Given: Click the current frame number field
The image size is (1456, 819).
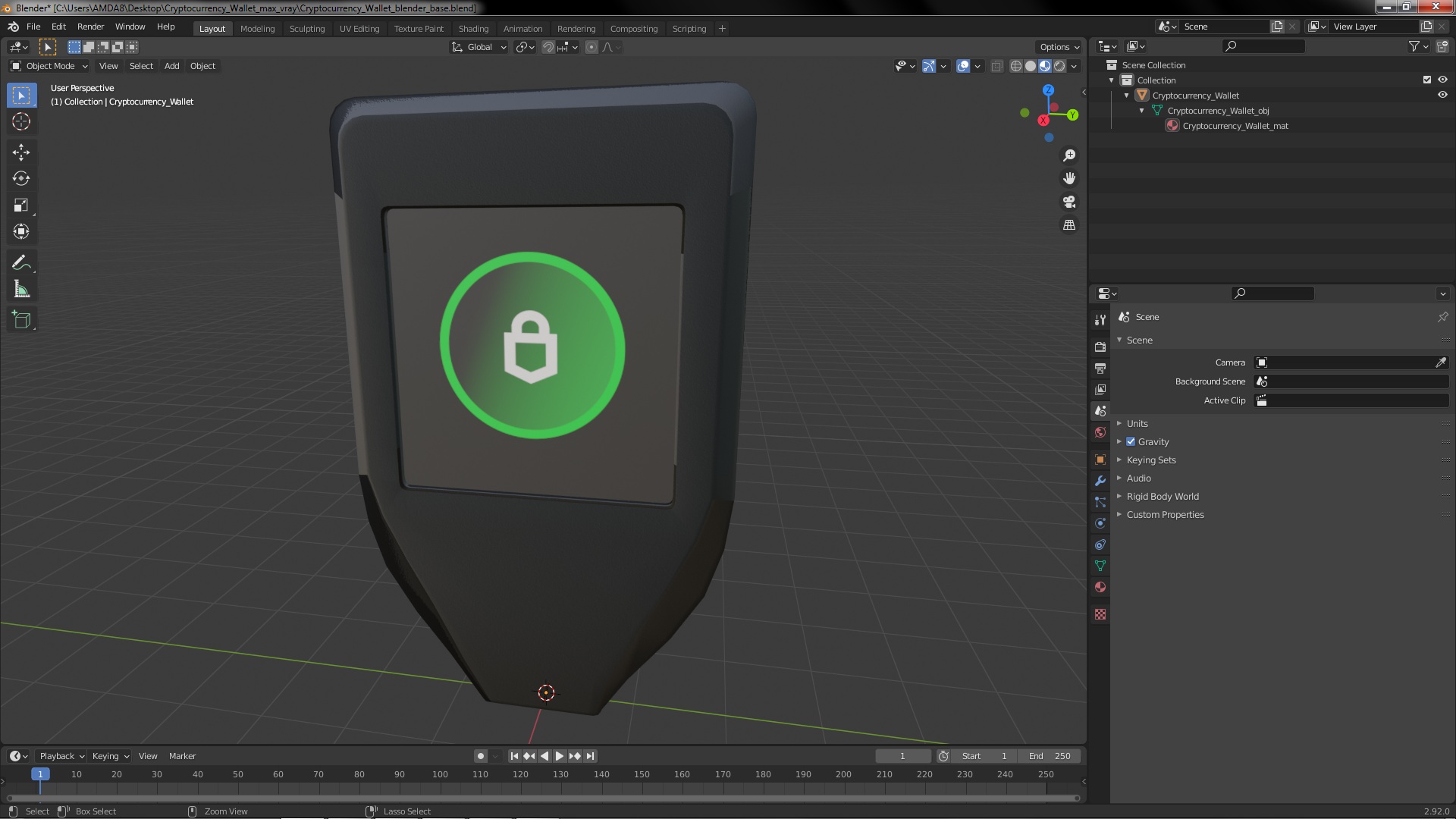Looking at the screenshot, I should [902, 756].
